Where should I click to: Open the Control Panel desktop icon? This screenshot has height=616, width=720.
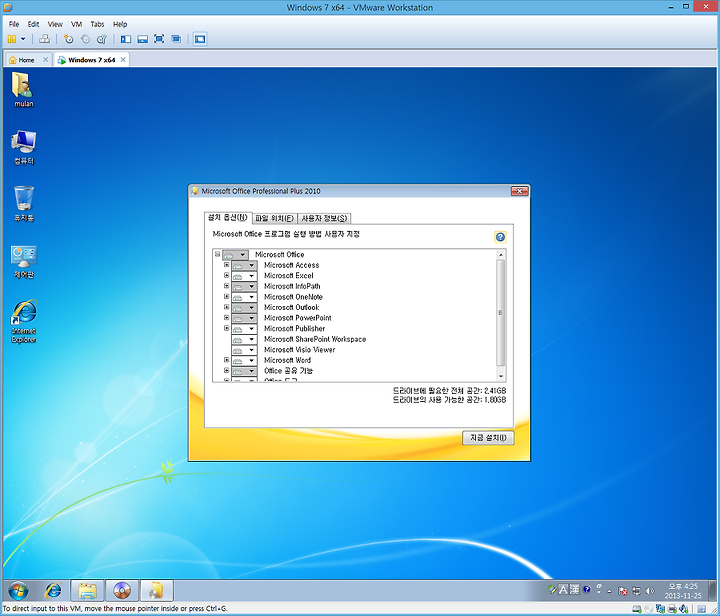pos(23,262)
